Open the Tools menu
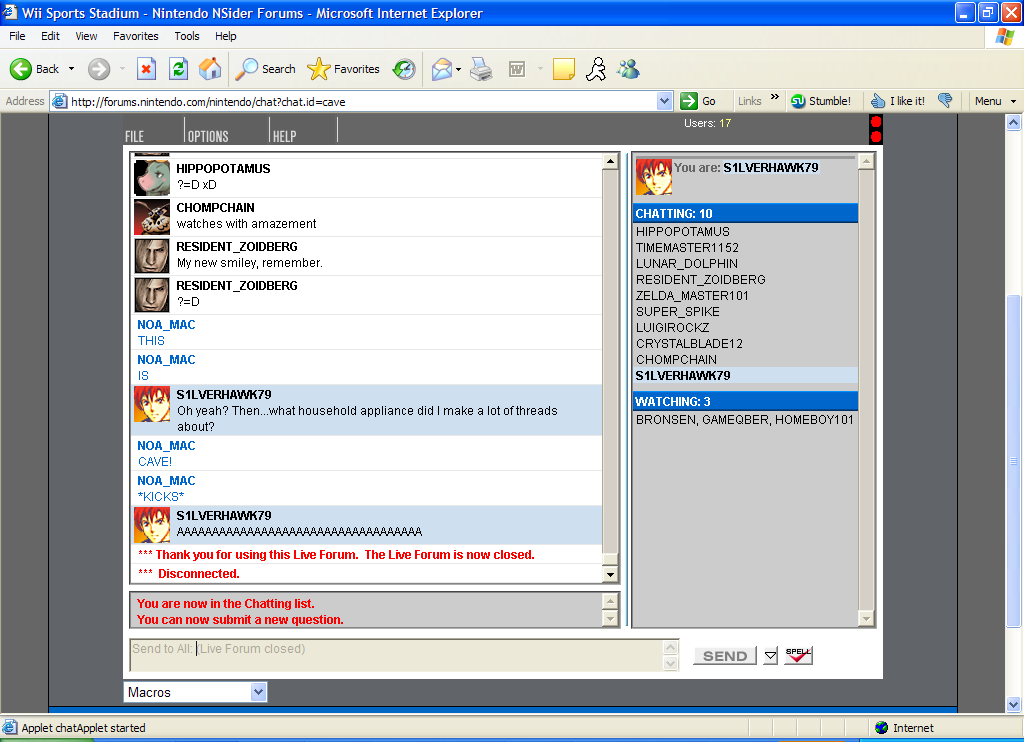Viewport: 1024px width, 743px height. point(186,36)
